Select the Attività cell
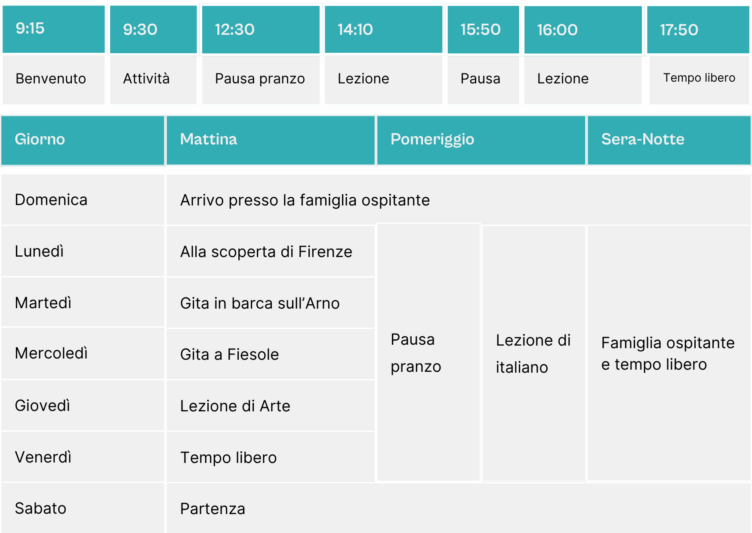Image resolution: width=752 pixels, height=533 pixels. 152,79
